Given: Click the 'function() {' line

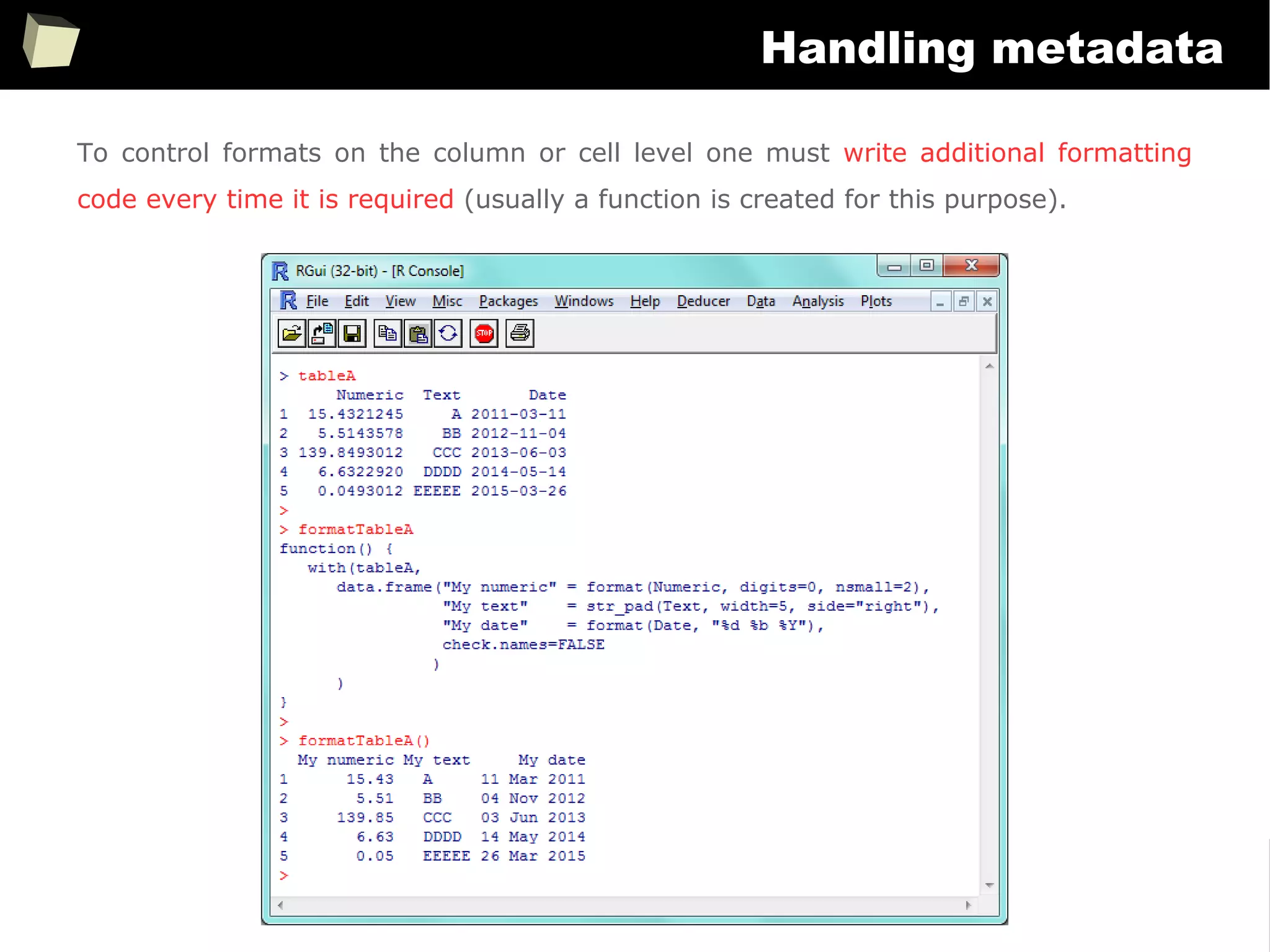Looking at the screenshot, I should coord(336,549).
